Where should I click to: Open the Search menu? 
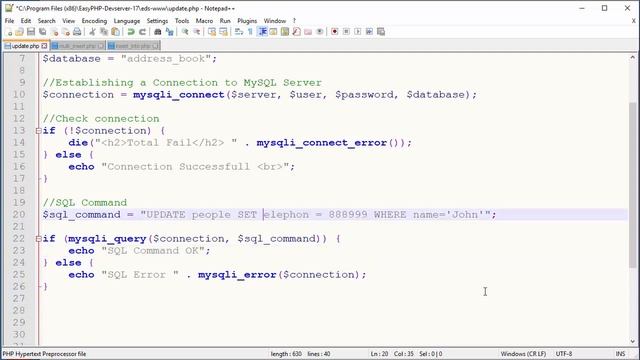click(x=47, y=21)
